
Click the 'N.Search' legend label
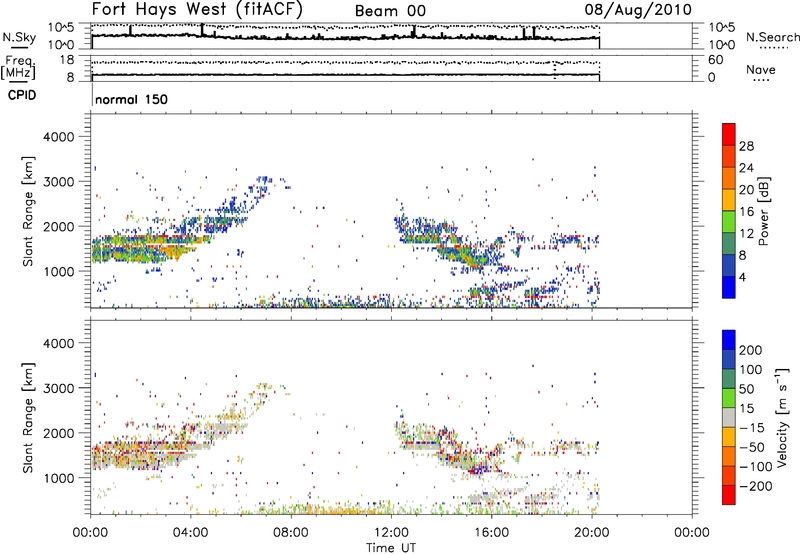pos(772,37)
